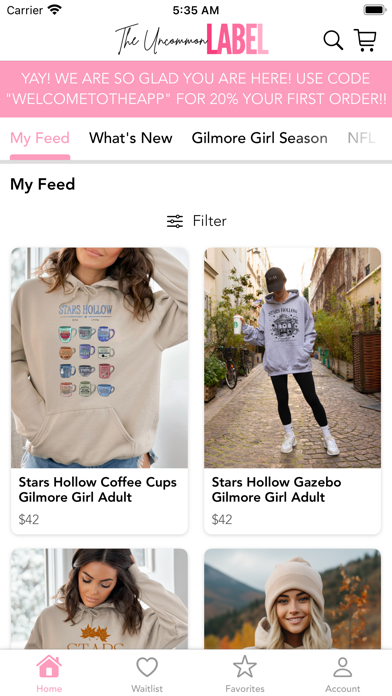Switch to the Gilmore Girl Season tab
Screen dimensions: 392x696
[x=260, y=138]
